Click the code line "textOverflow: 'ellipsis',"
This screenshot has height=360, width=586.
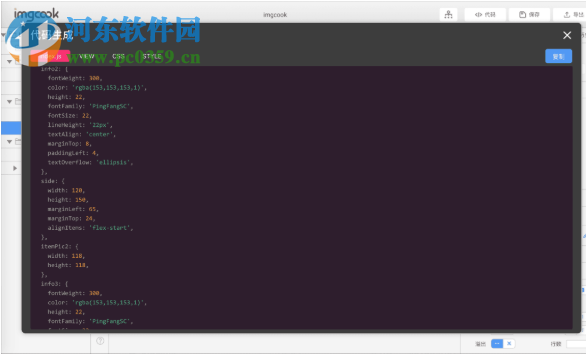(90, 162)
